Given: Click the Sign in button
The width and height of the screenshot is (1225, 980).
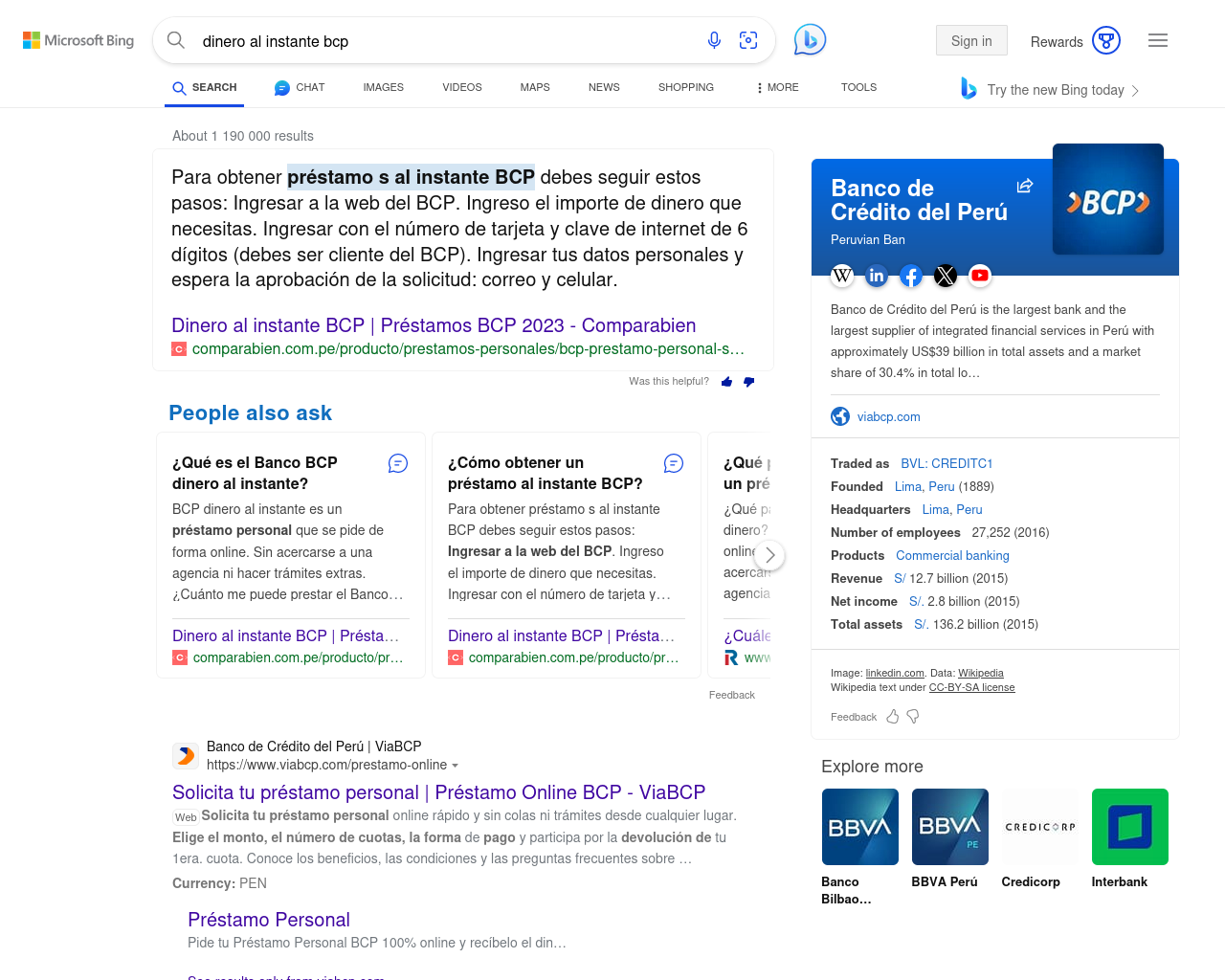Looking at the screenshot, I should click(971, 40).
